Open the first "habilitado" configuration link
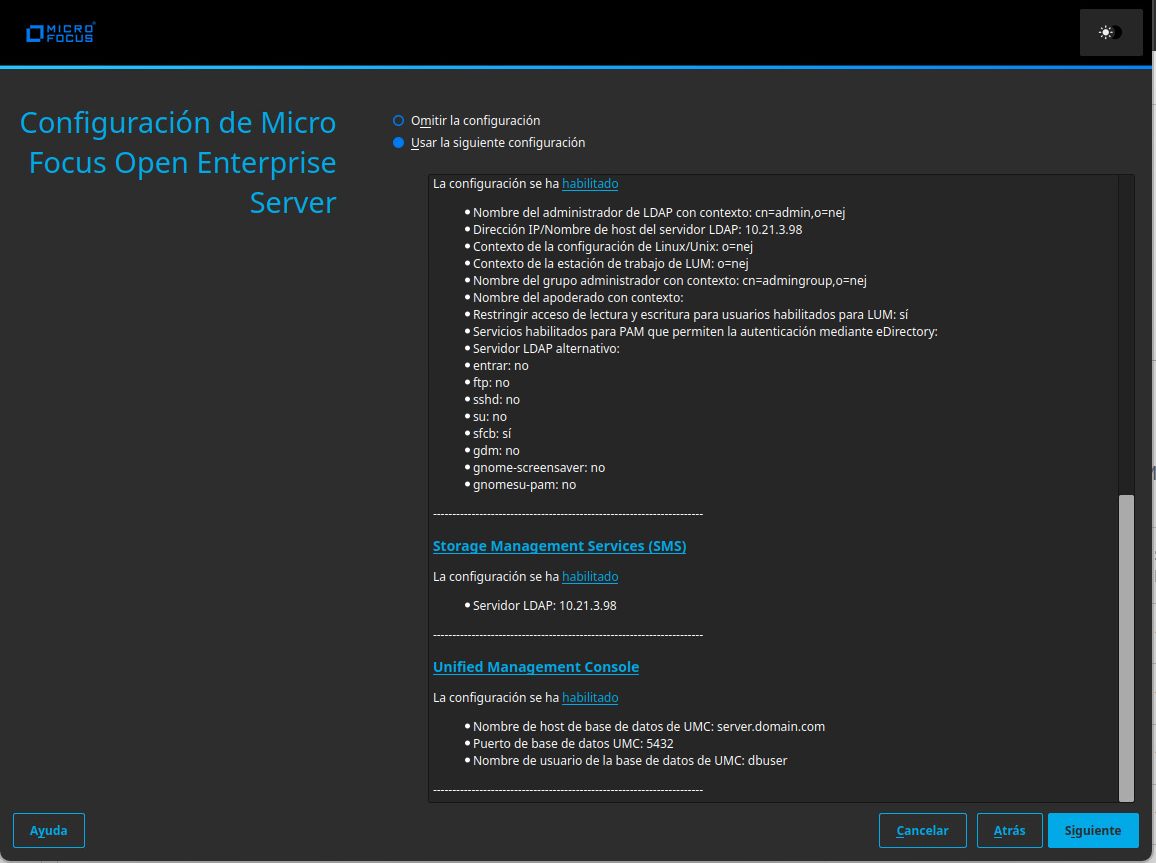 (589, 183)
